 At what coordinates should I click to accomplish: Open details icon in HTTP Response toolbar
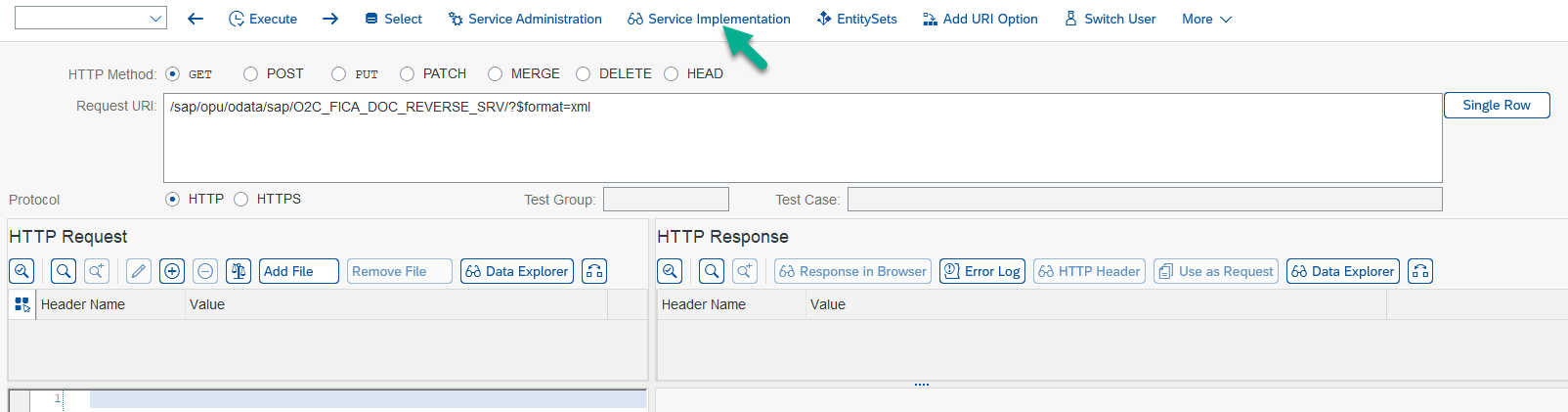[x=670, y=271]
